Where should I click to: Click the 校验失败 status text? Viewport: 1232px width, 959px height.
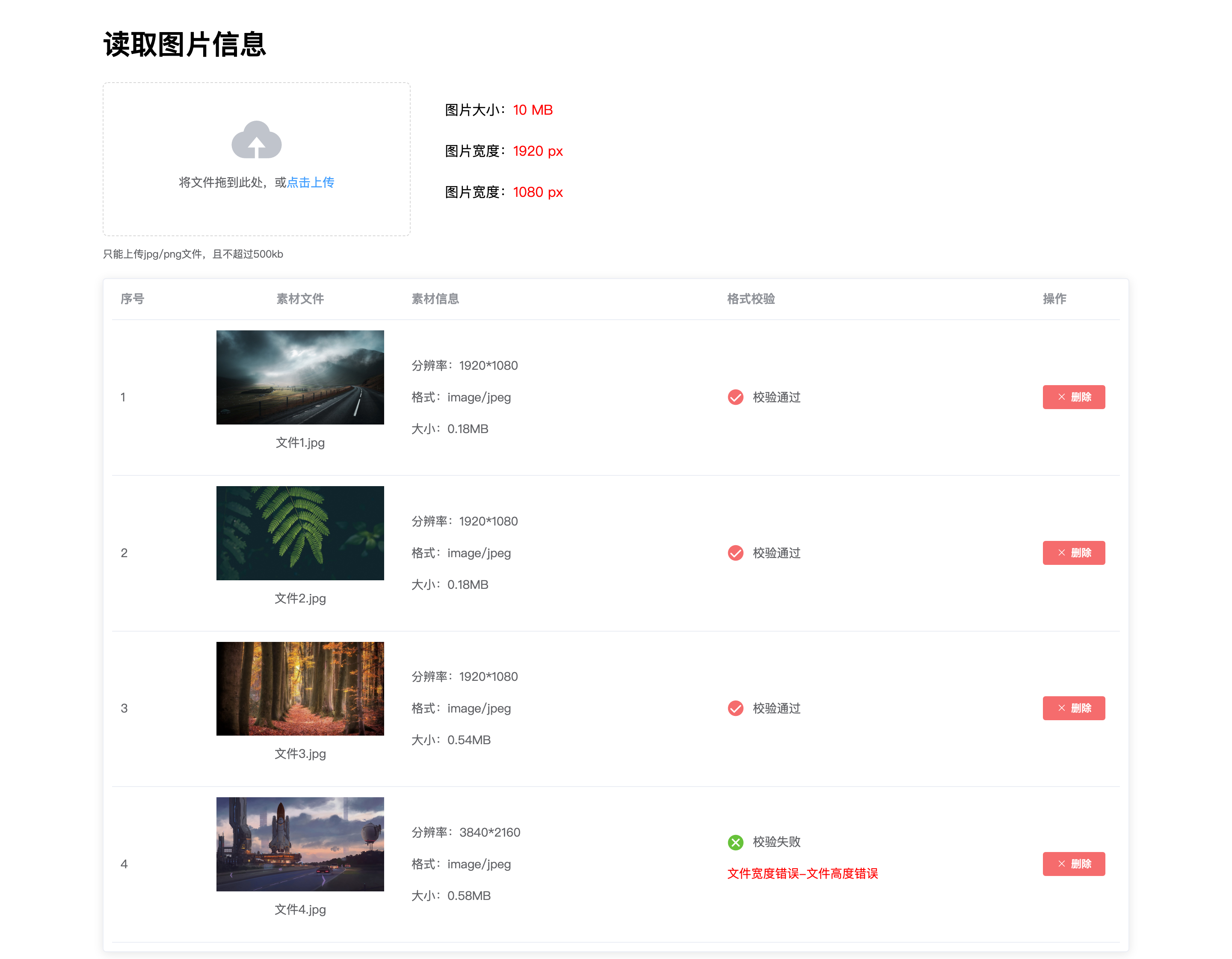[777, 842]
